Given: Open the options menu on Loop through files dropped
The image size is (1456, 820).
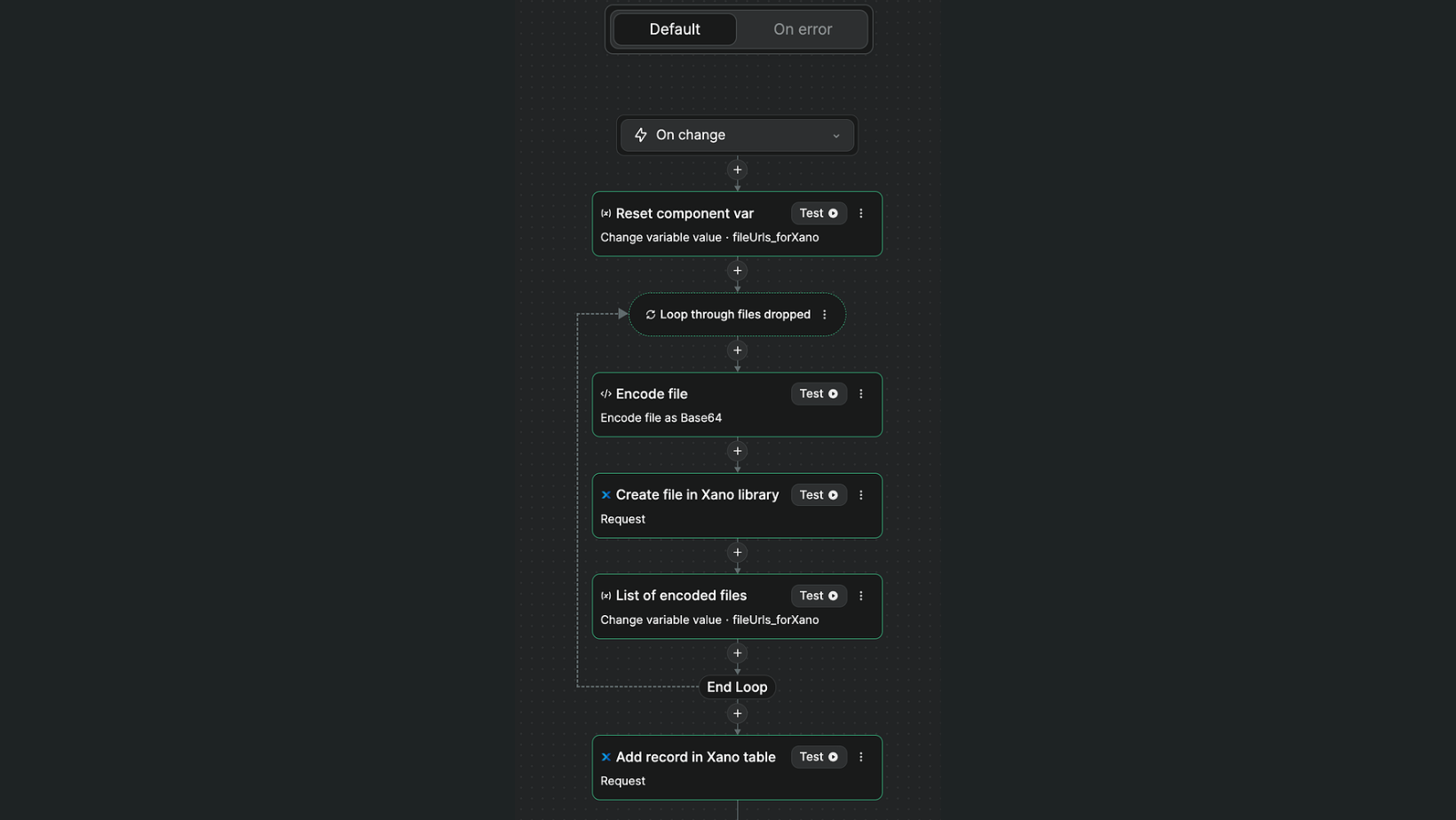Looking at the screenshot, I should click(x=825, y=314).
